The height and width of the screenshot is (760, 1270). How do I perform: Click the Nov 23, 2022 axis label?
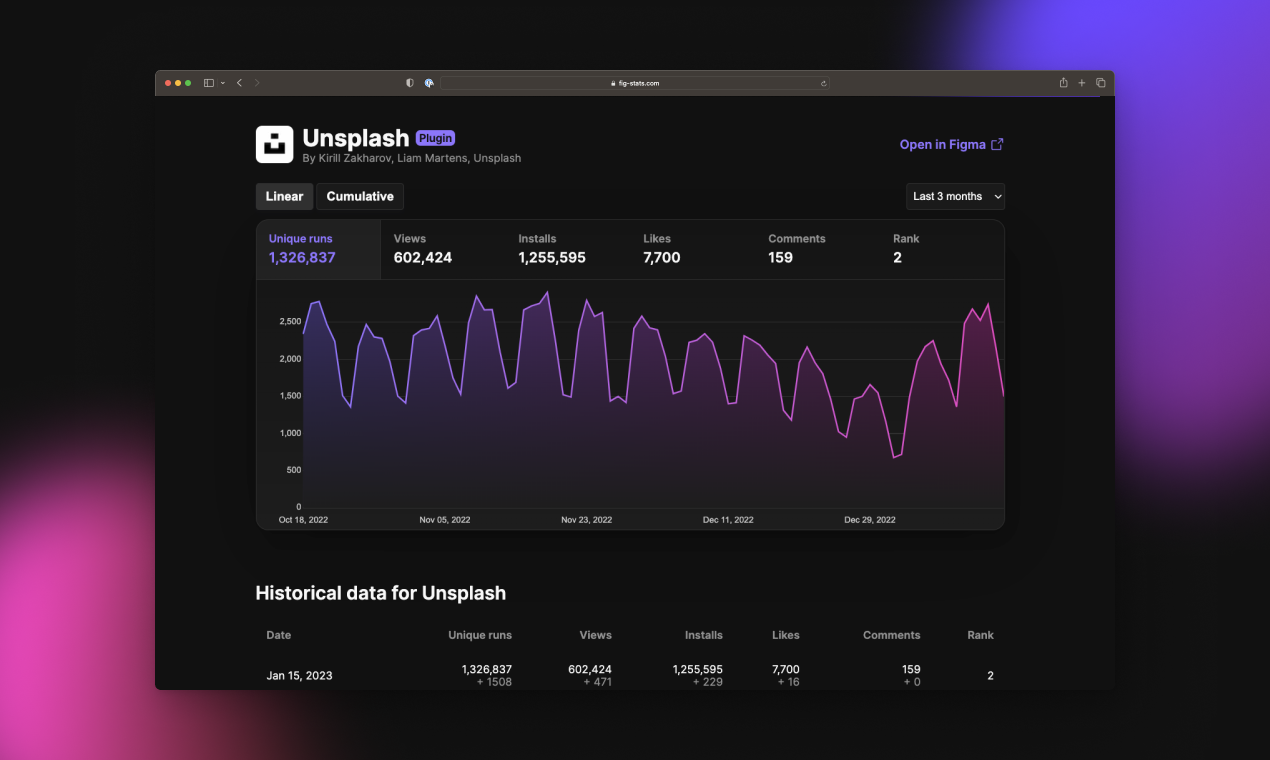587,520
